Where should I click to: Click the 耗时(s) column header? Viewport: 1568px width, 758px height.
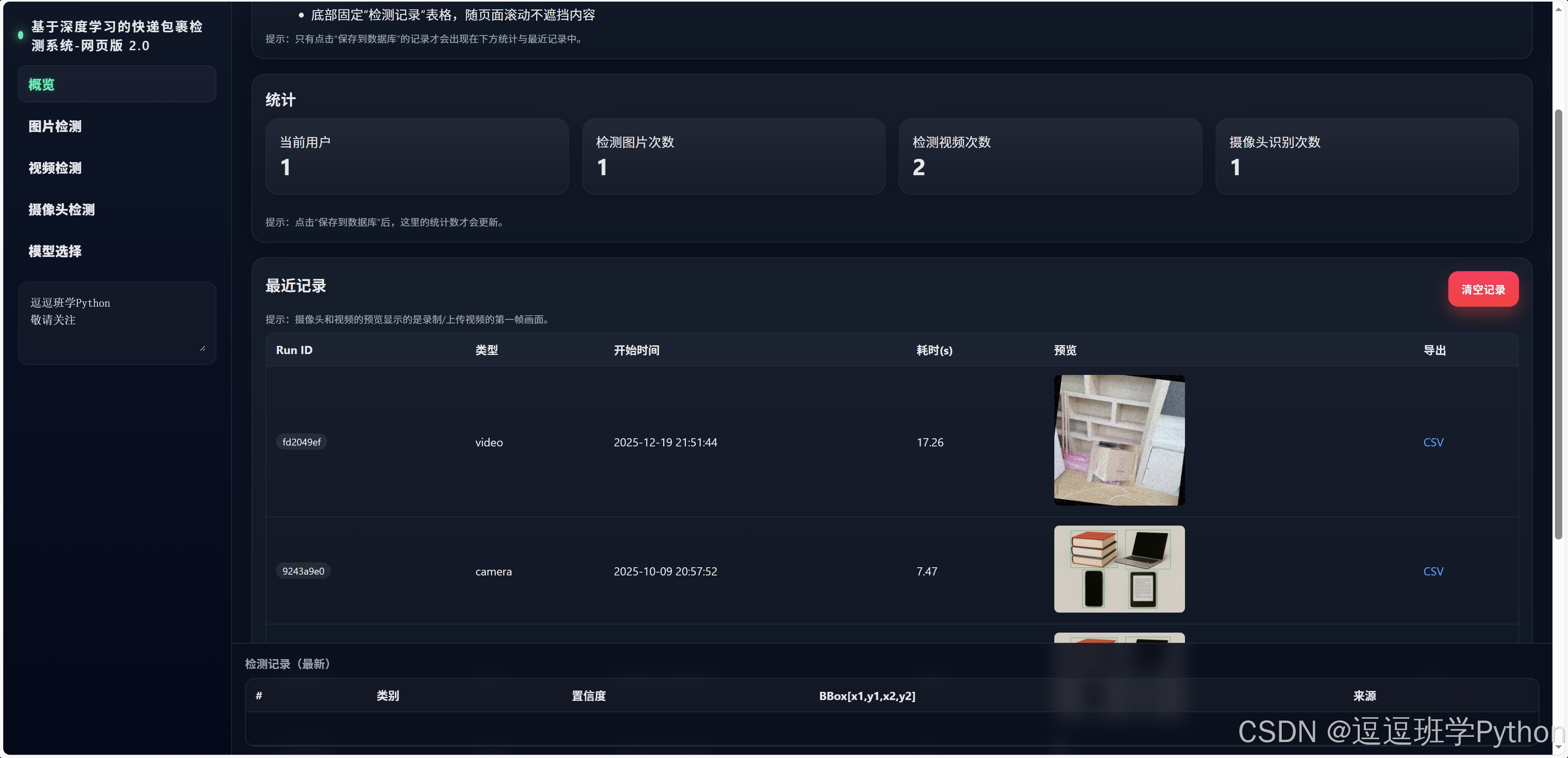pos(934,350)
